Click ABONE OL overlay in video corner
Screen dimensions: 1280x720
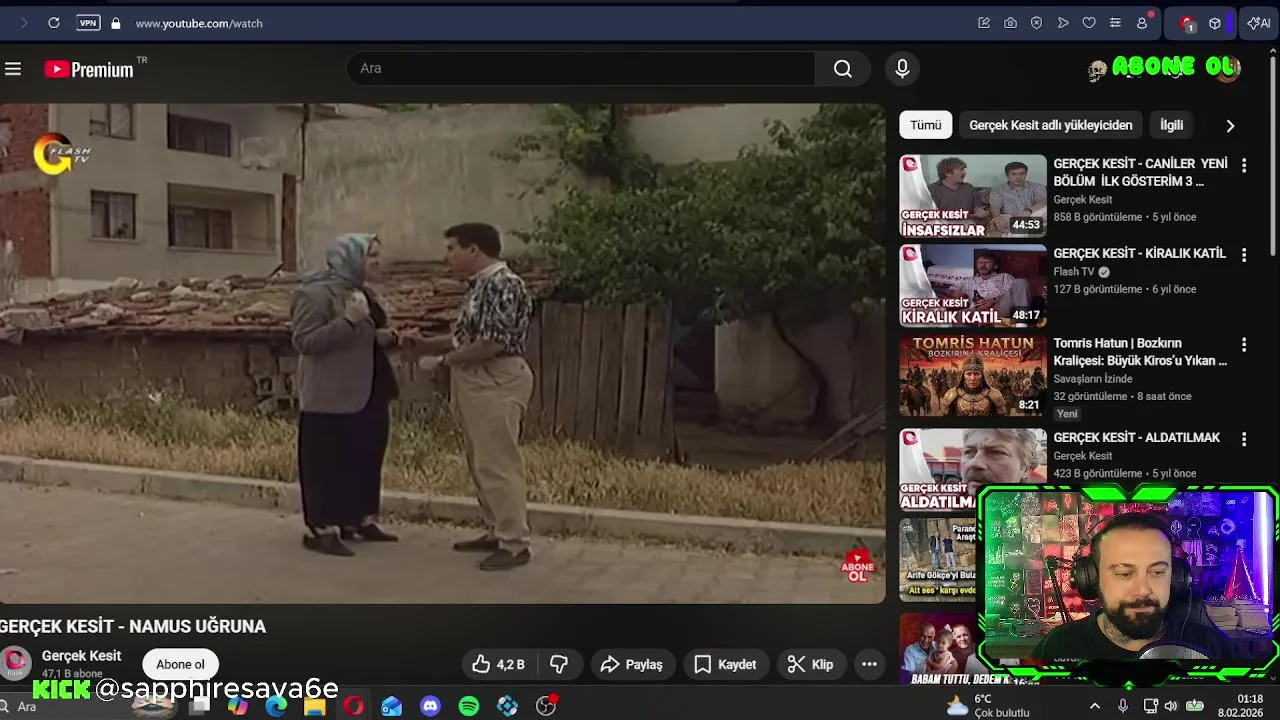tap(857, 566)
